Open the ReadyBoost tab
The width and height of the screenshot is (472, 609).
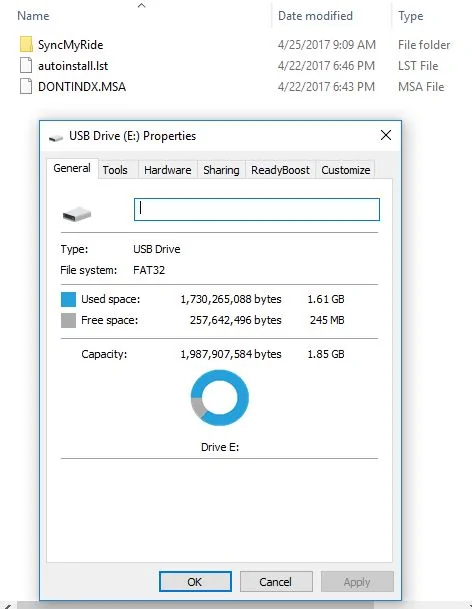[x=280, y=170]
